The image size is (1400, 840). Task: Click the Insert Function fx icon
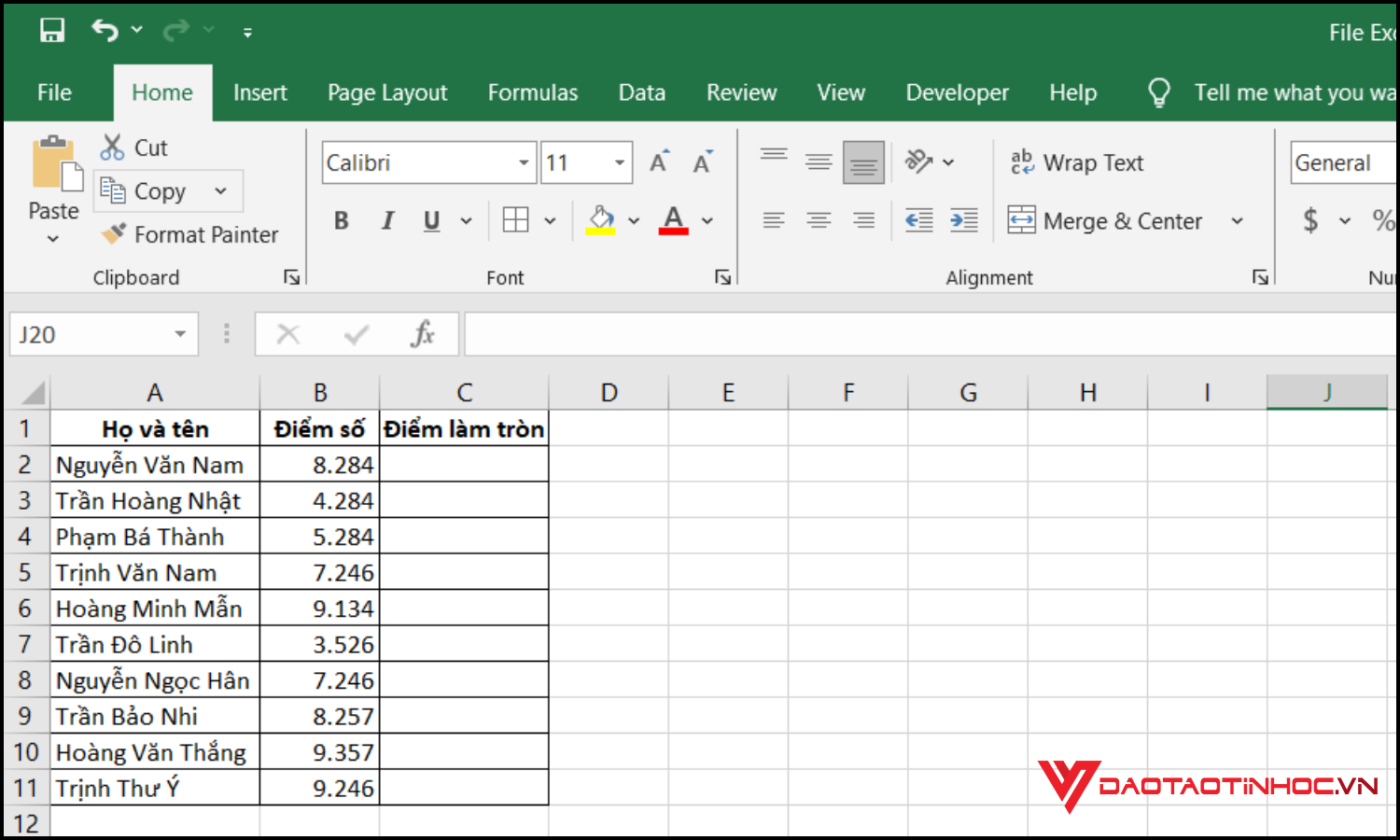coord(422,334)
